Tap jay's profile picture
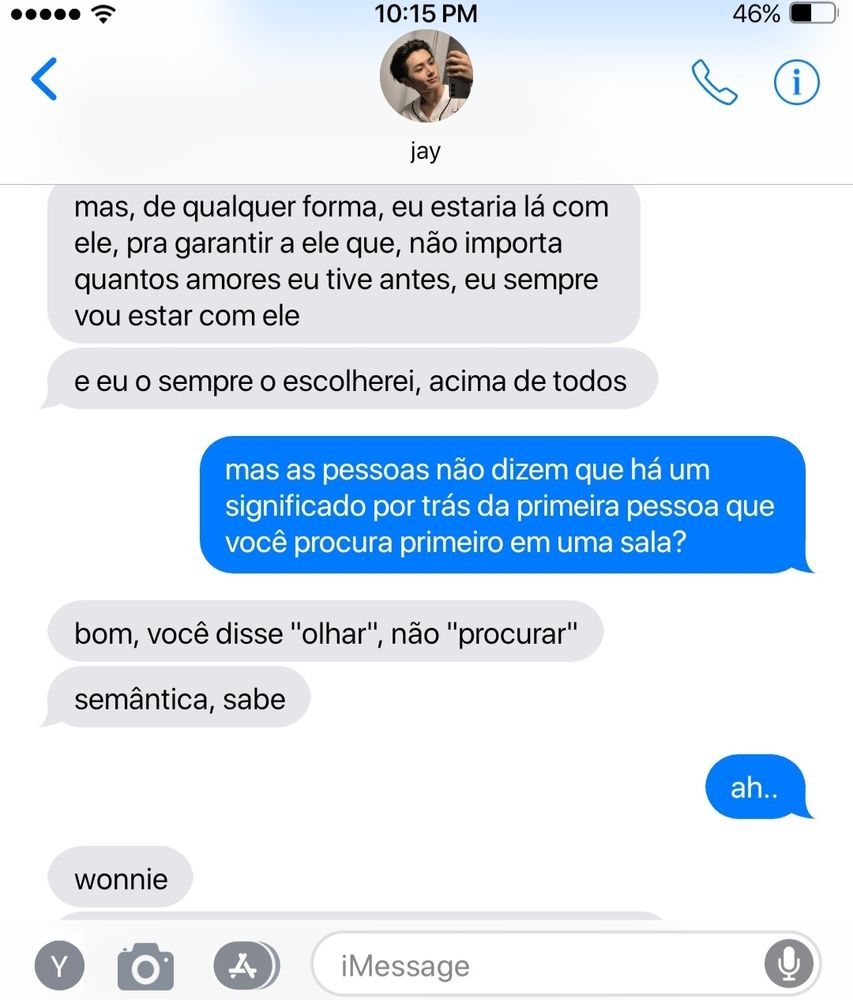Screen dimensions: 853x1000 (426, 75)
